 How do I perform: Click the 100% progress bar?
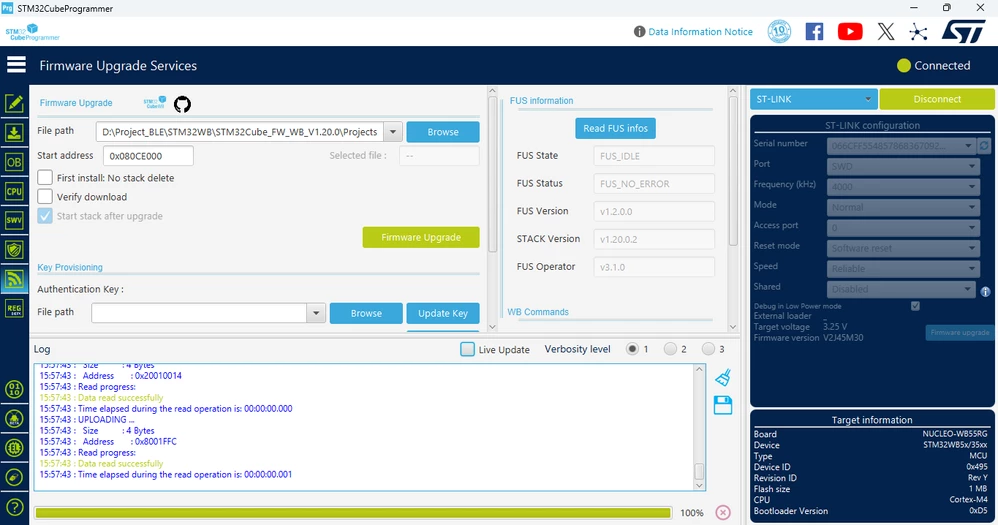pos(353,513)
